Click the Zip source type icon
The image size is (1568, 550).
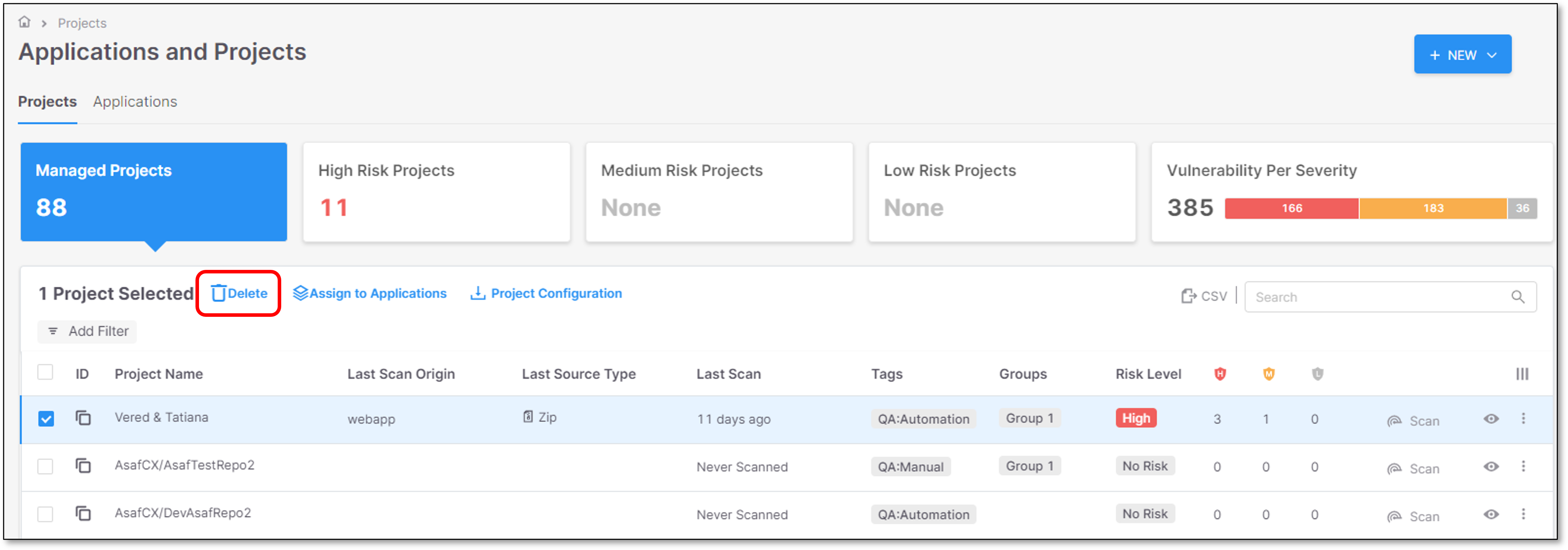pos(528,417)
